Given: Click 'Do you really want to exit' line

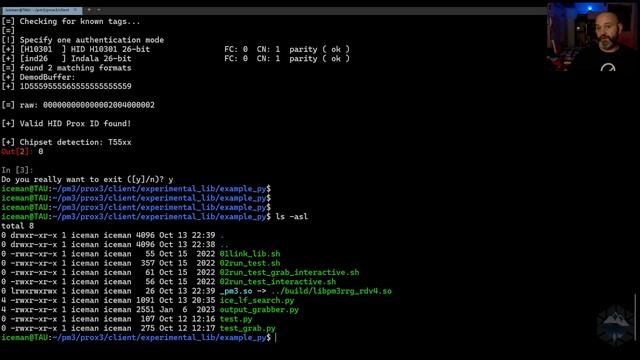Looking at the screenshot, I should pos(87,180).
